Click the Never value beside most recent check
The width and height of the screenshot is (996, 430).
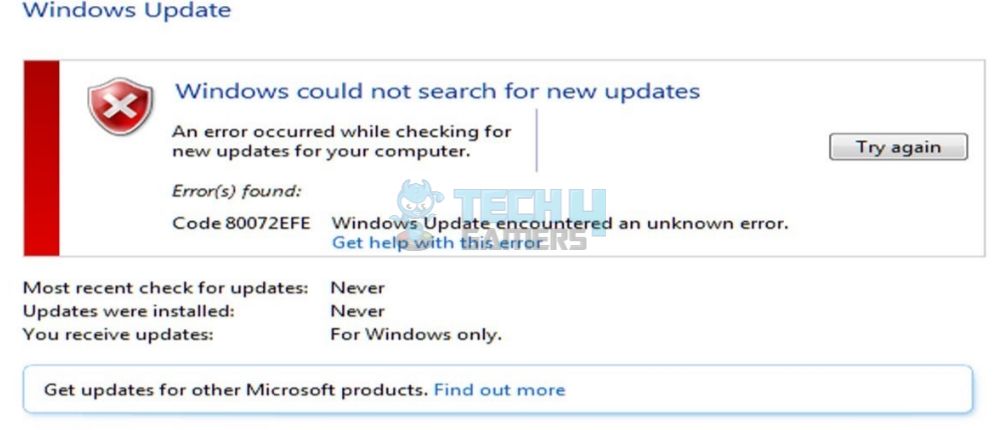coord(358,288)
